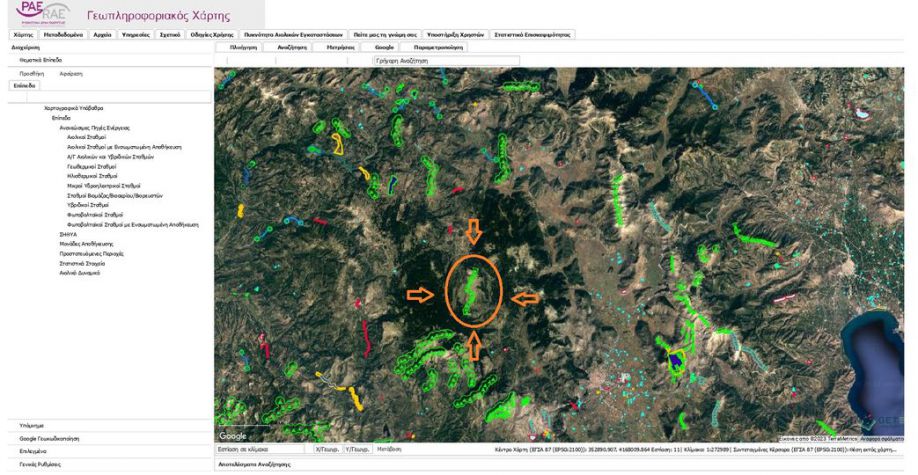The image size is (918, 475).
Task: Select the Αιολικό Δυναμικό layer
Action: [x=80, y=273]
